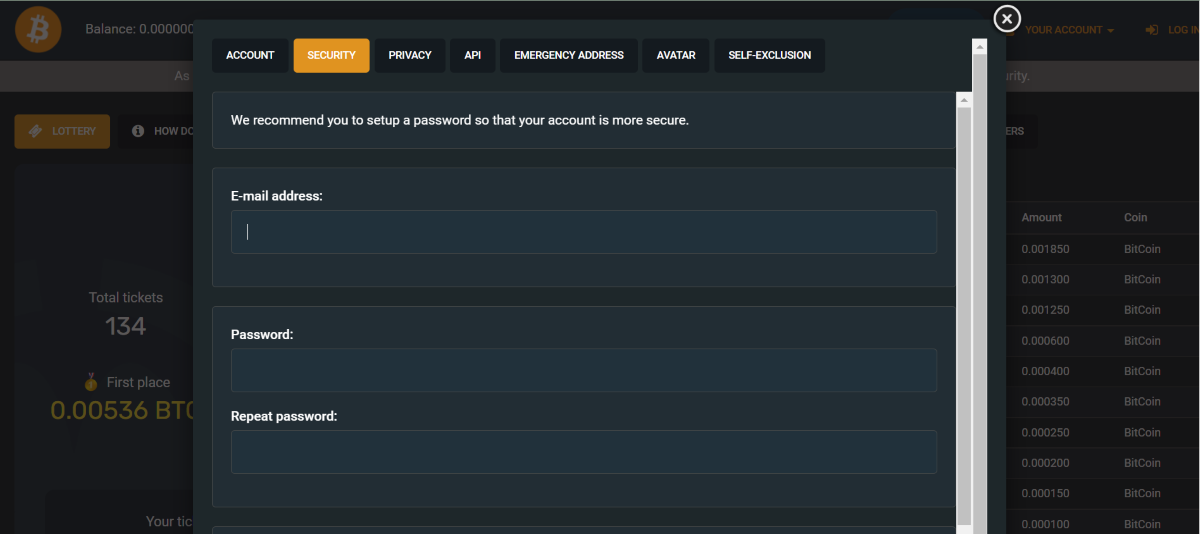Click the Coin column header
Viewport: 1200px width, 534px height.
coord(1135,217)
